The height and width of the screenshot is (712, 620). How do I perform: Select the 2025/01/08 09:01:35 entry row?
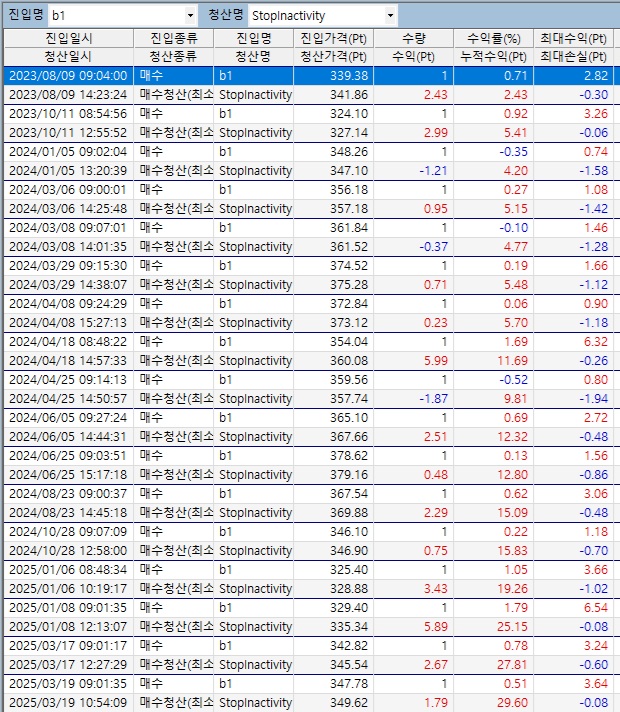coord(68,607)
